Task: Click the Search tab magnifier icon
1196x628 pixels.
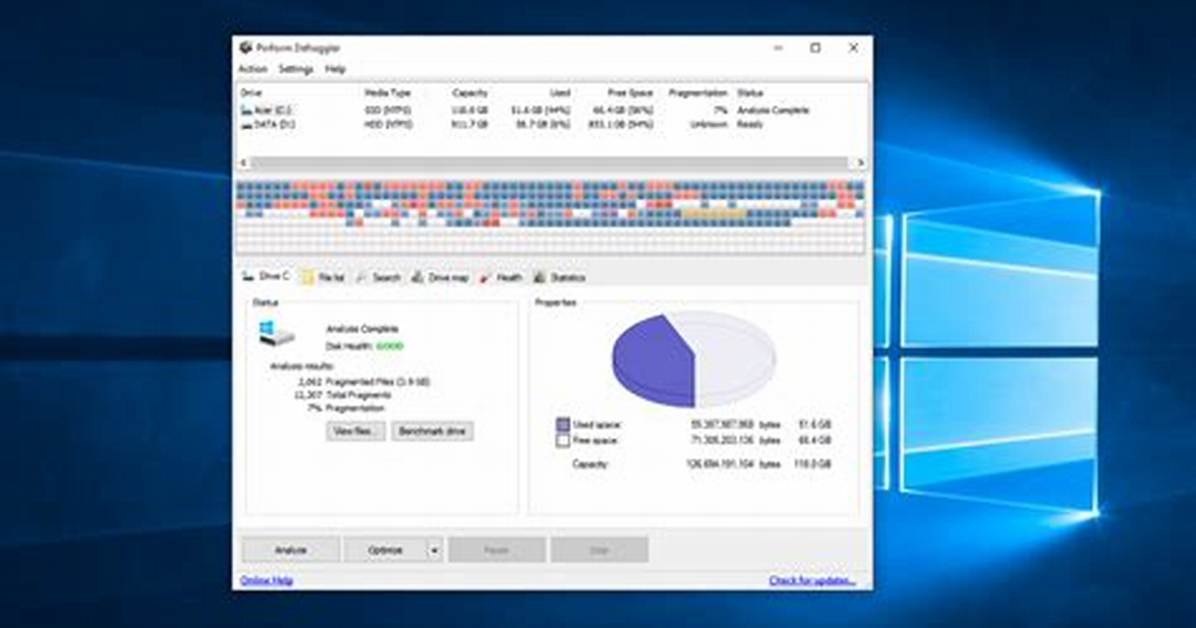Action: (362, 278)
